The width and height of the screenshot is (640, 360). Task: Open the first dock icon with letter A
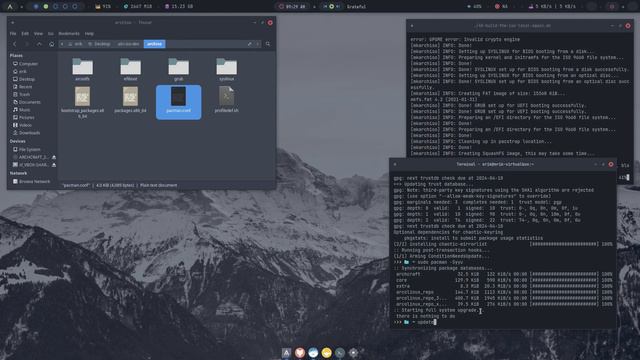click(x=287, y=353)
